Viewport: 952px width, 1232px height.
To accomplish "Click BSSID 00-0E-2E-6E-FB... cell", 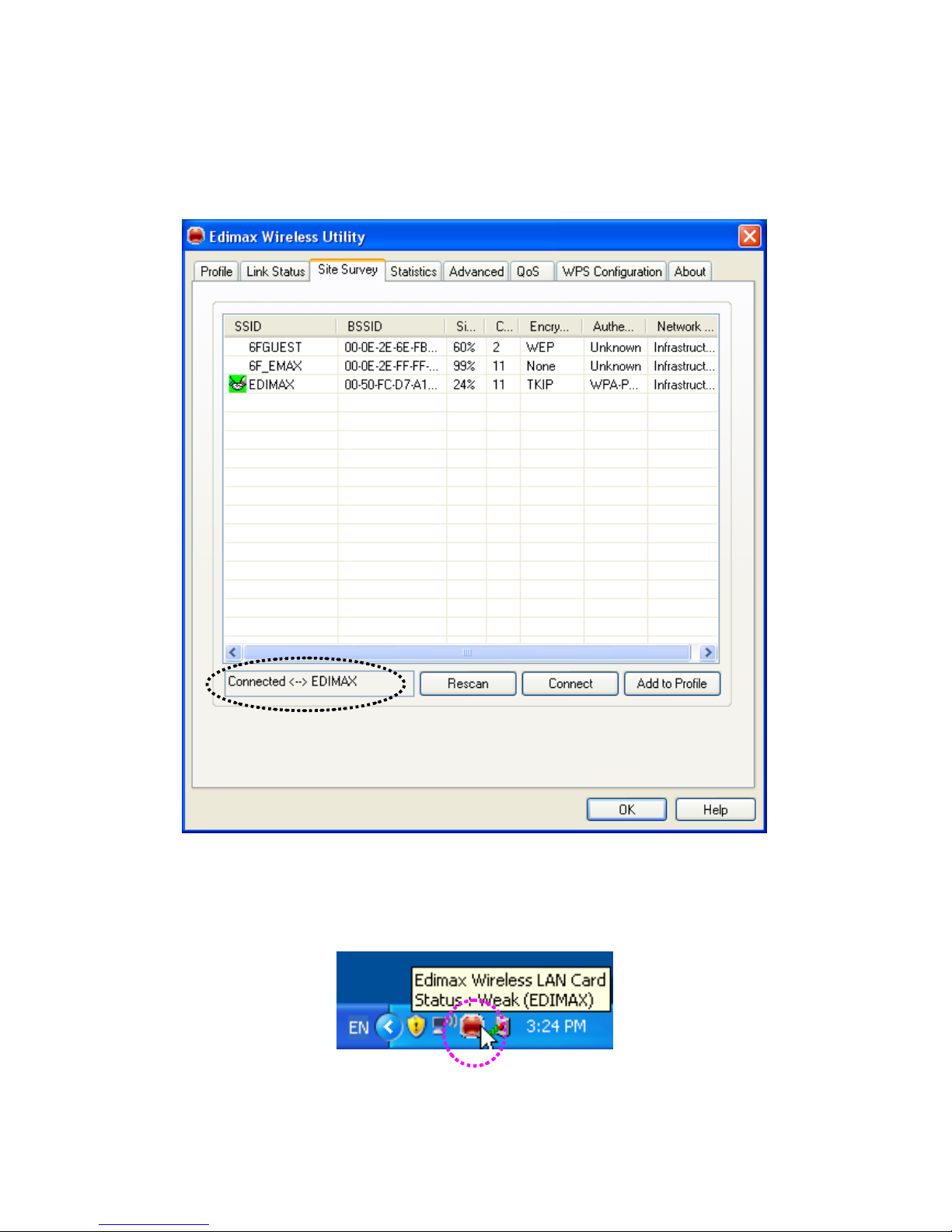I will pyautogui.click(x=391, y=347).
